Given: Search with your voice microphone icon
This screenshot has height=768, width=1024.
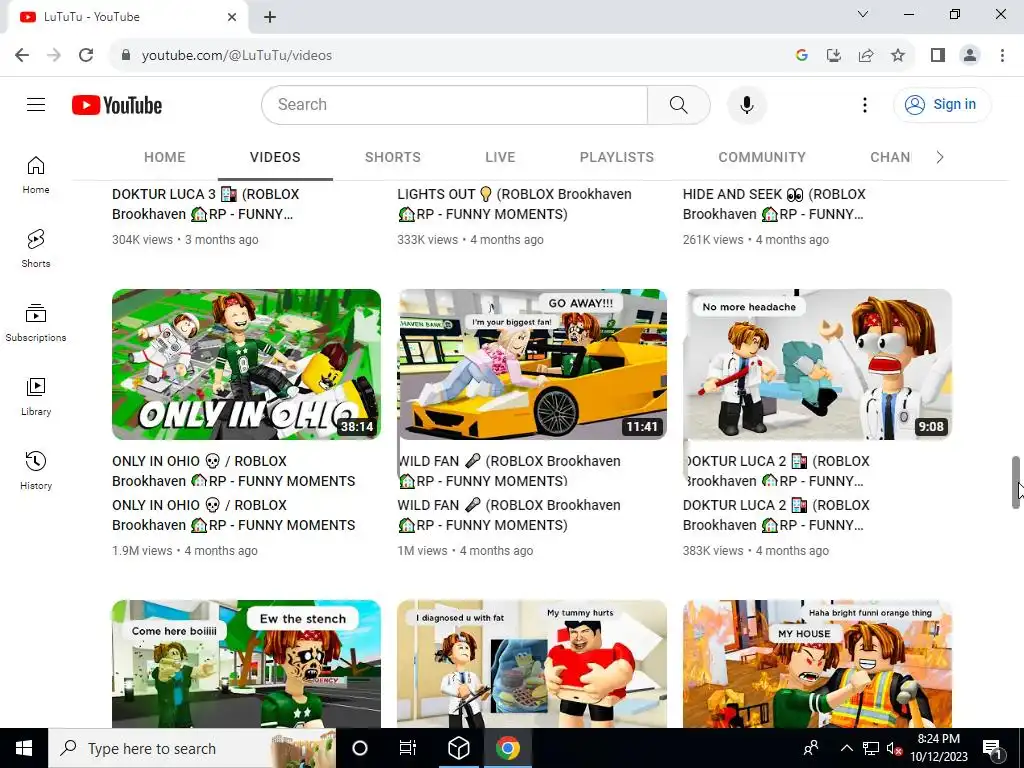Looking at the screenshot, I should click(x=746, y=104).
